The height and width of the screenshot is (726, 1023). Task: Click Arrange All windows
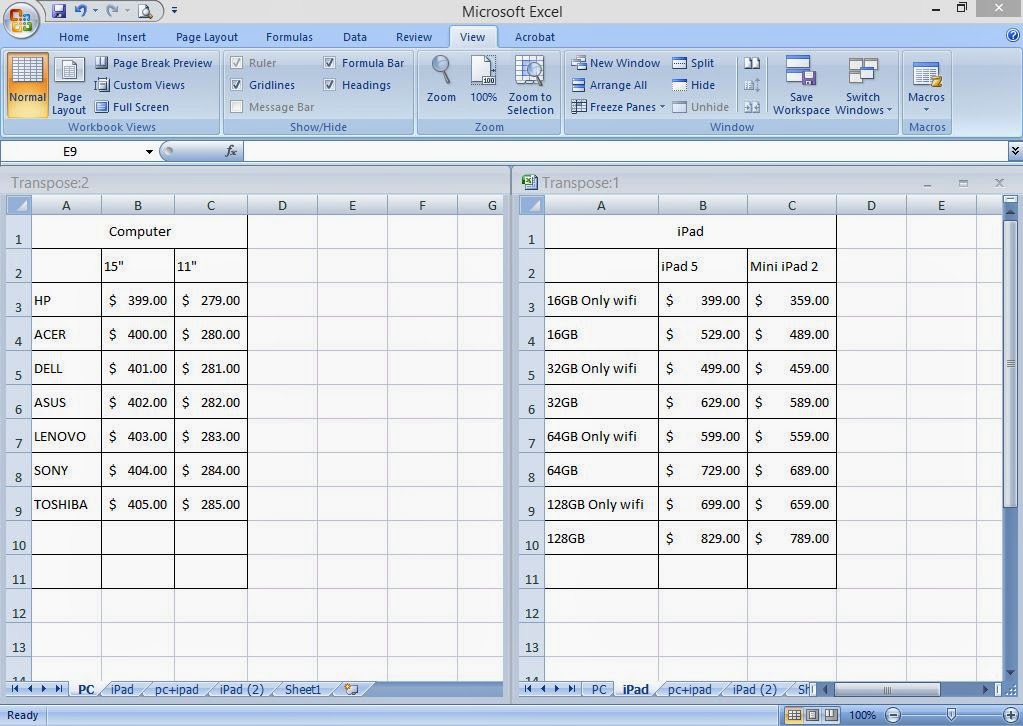[x=609, y=85]
